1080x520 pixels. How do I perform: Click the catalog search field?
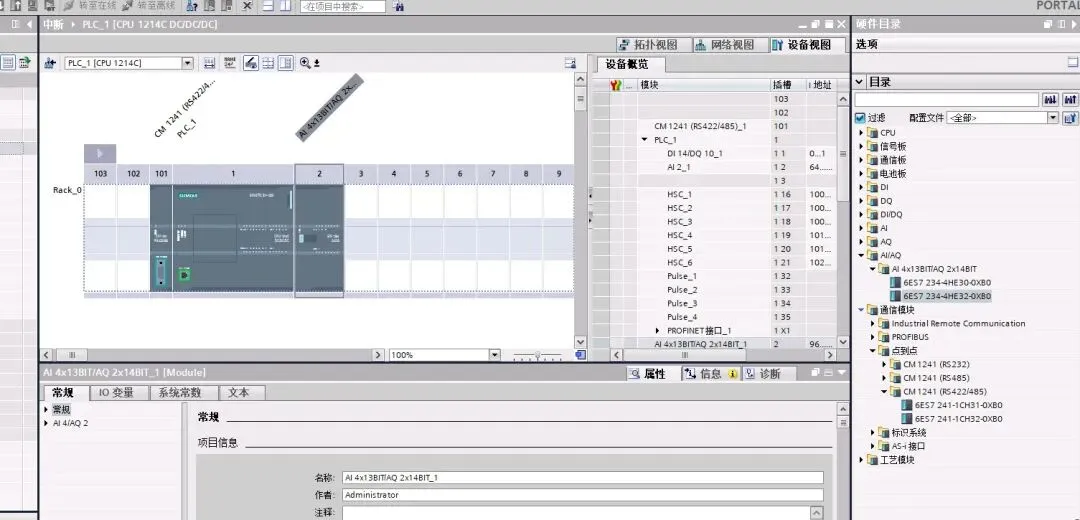[x=946, y=100]
